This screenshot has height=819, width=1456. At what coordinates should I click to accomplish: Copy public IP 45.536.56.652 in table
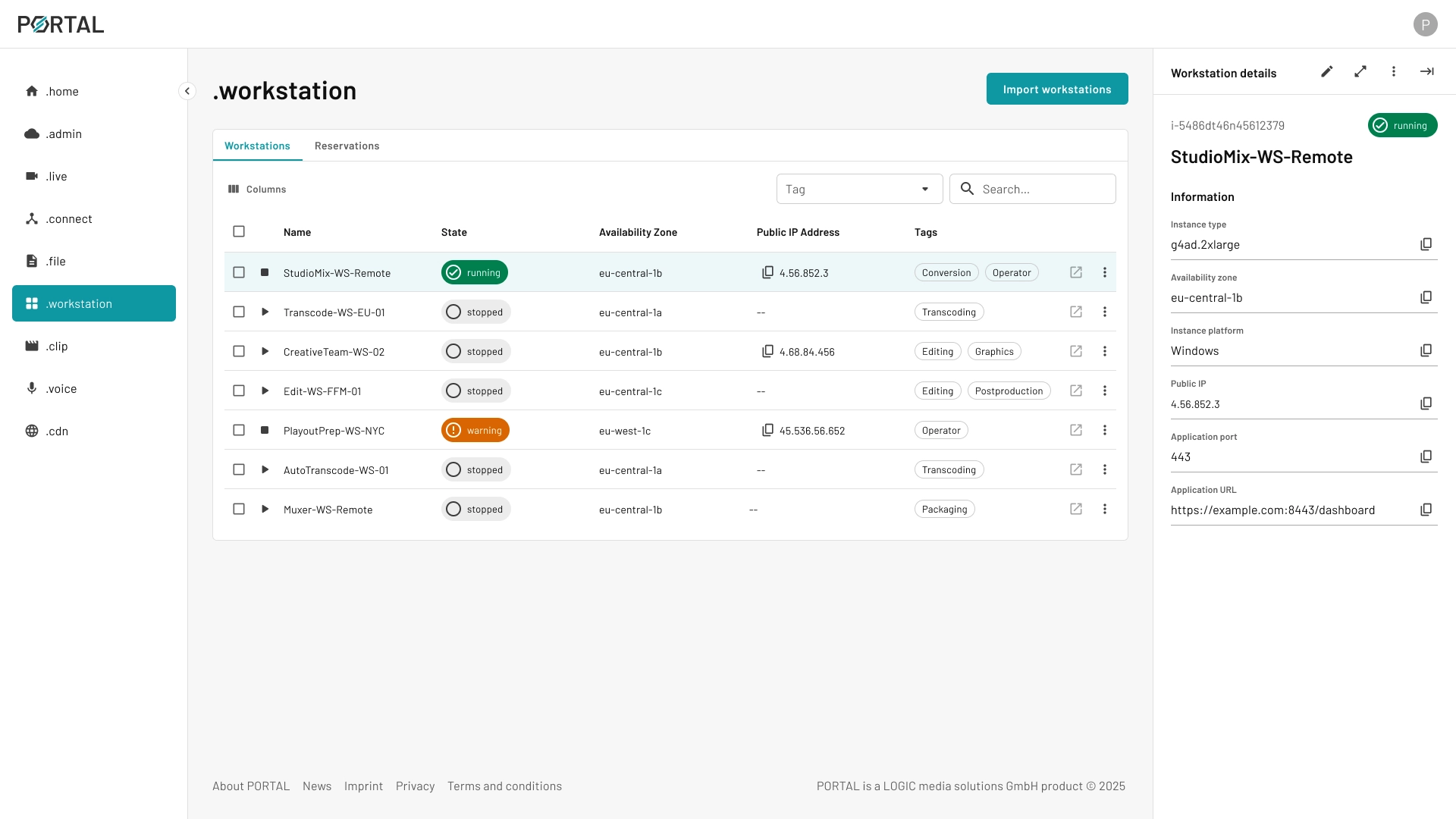tap(767, 430)
